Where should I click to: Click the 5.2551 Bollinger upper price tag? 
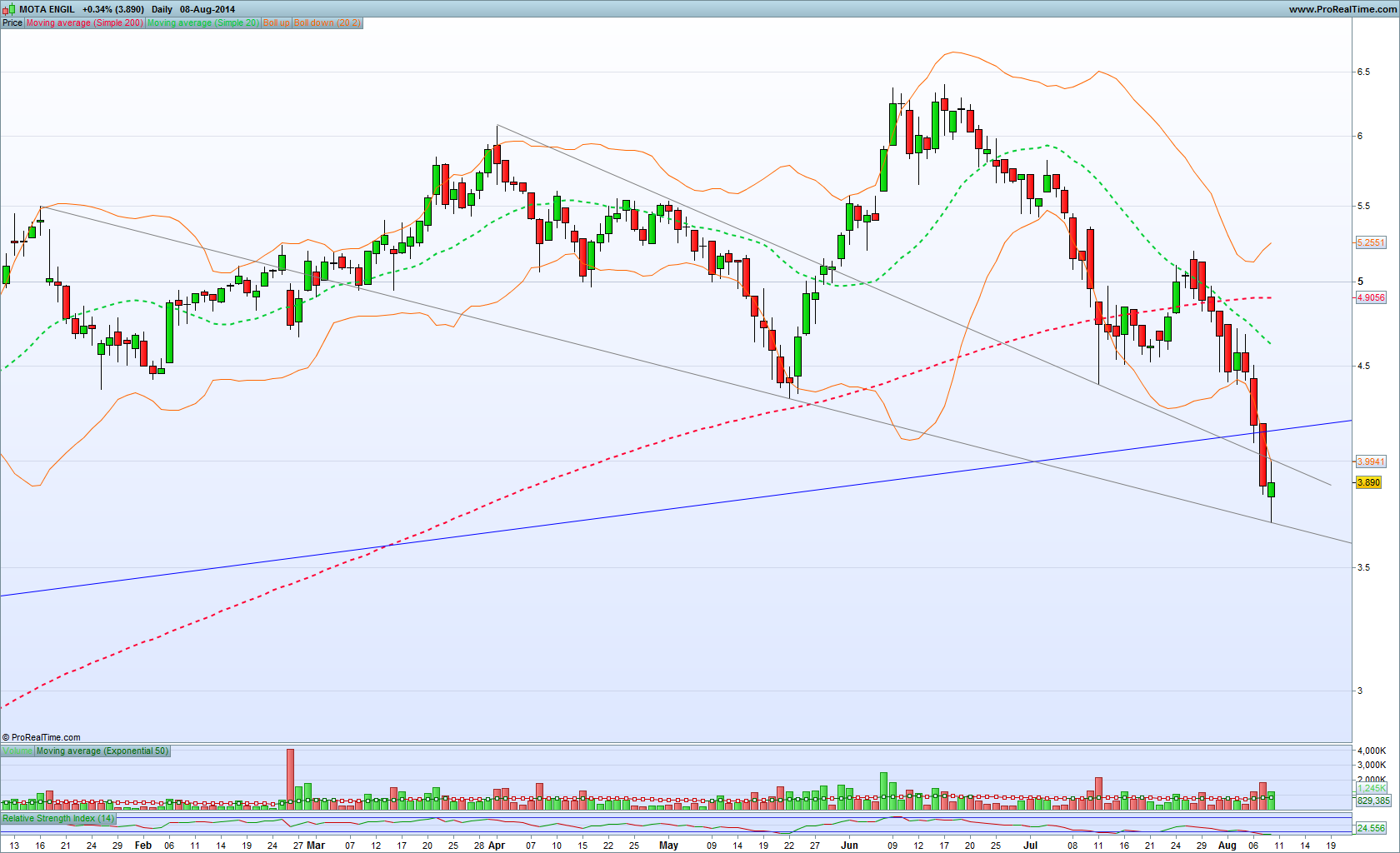(x=1371, y=242)
